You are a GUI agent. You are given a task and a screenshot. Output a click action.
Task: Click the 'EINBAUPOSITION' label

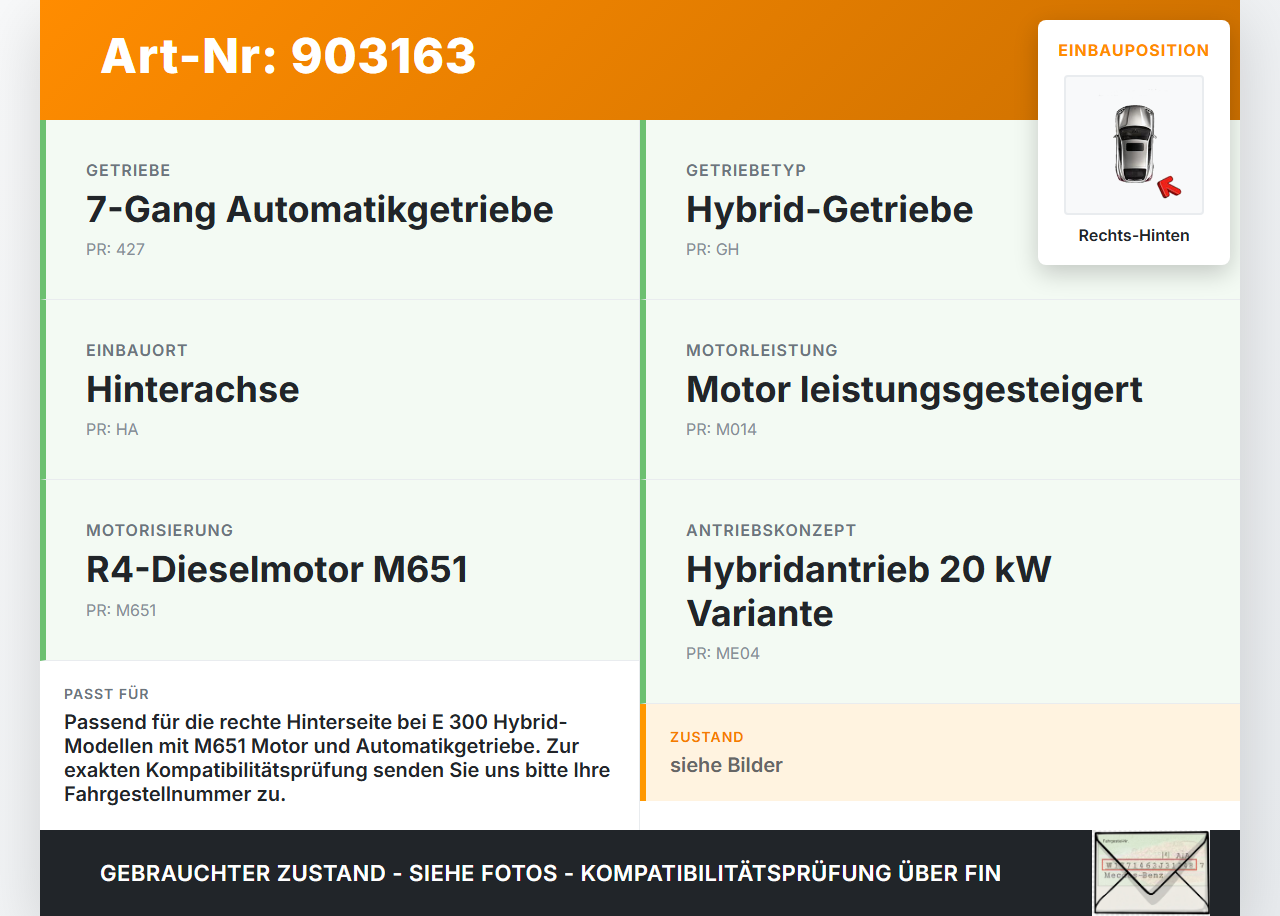[x=1134, y=50]
